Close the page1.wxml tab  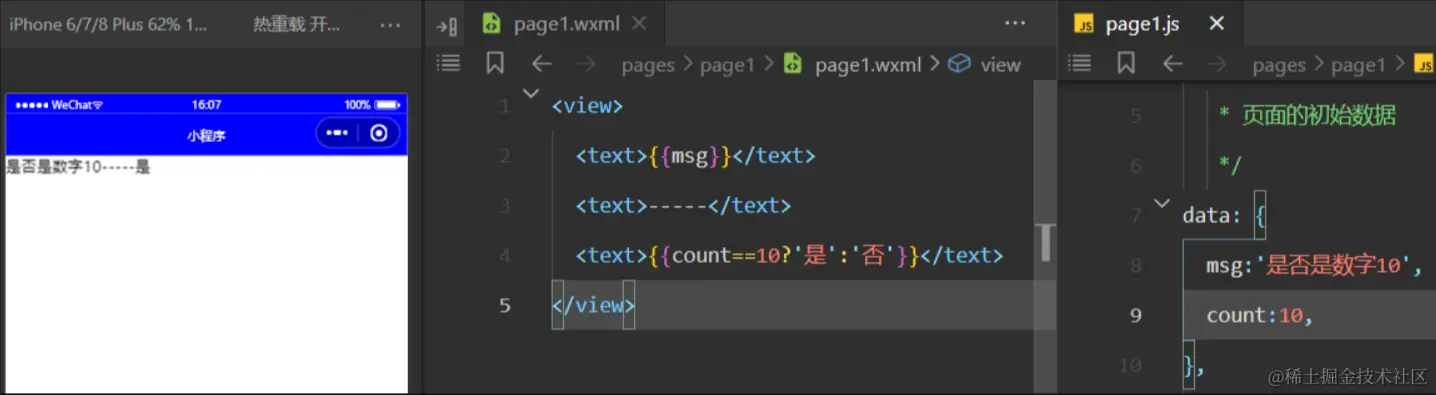pos(638,24)
